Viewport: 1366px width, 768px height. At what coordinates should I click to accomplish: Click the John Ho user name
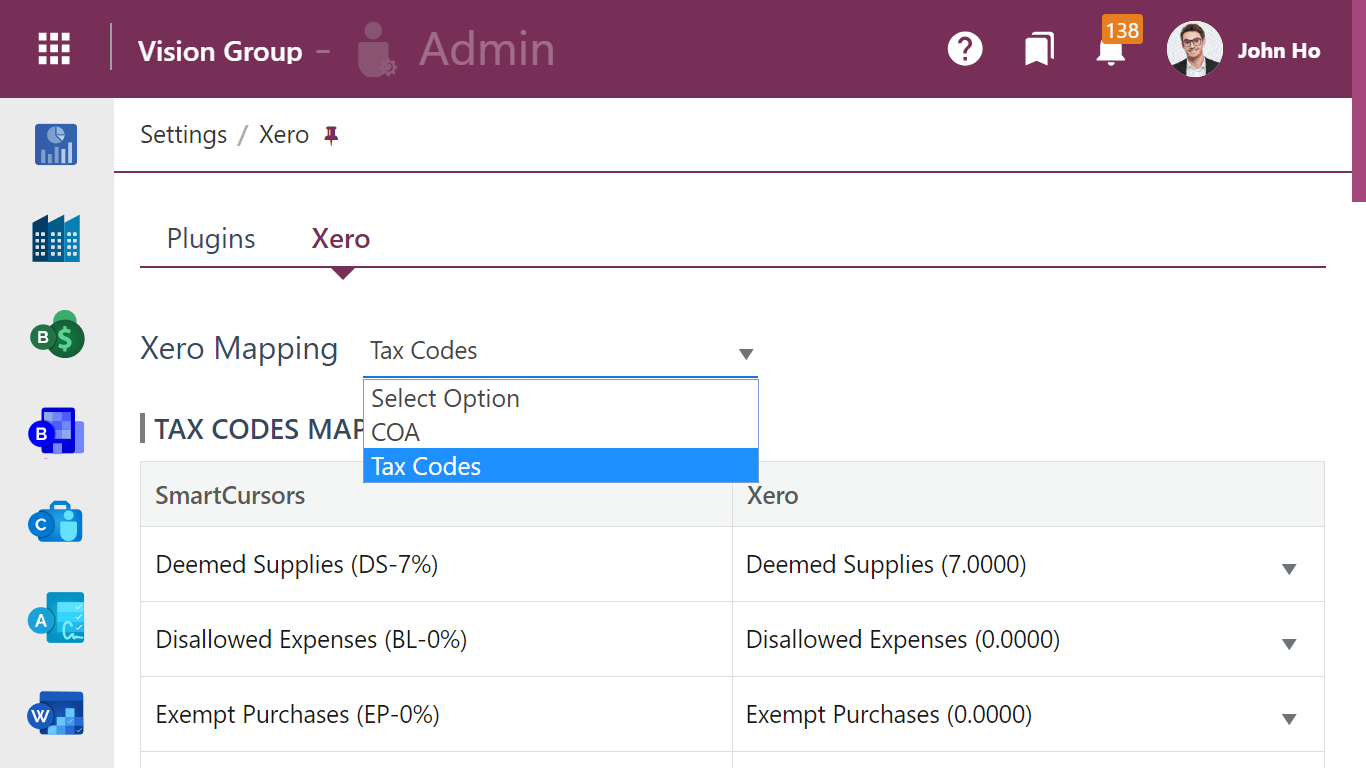click(x=1279, y=50)
